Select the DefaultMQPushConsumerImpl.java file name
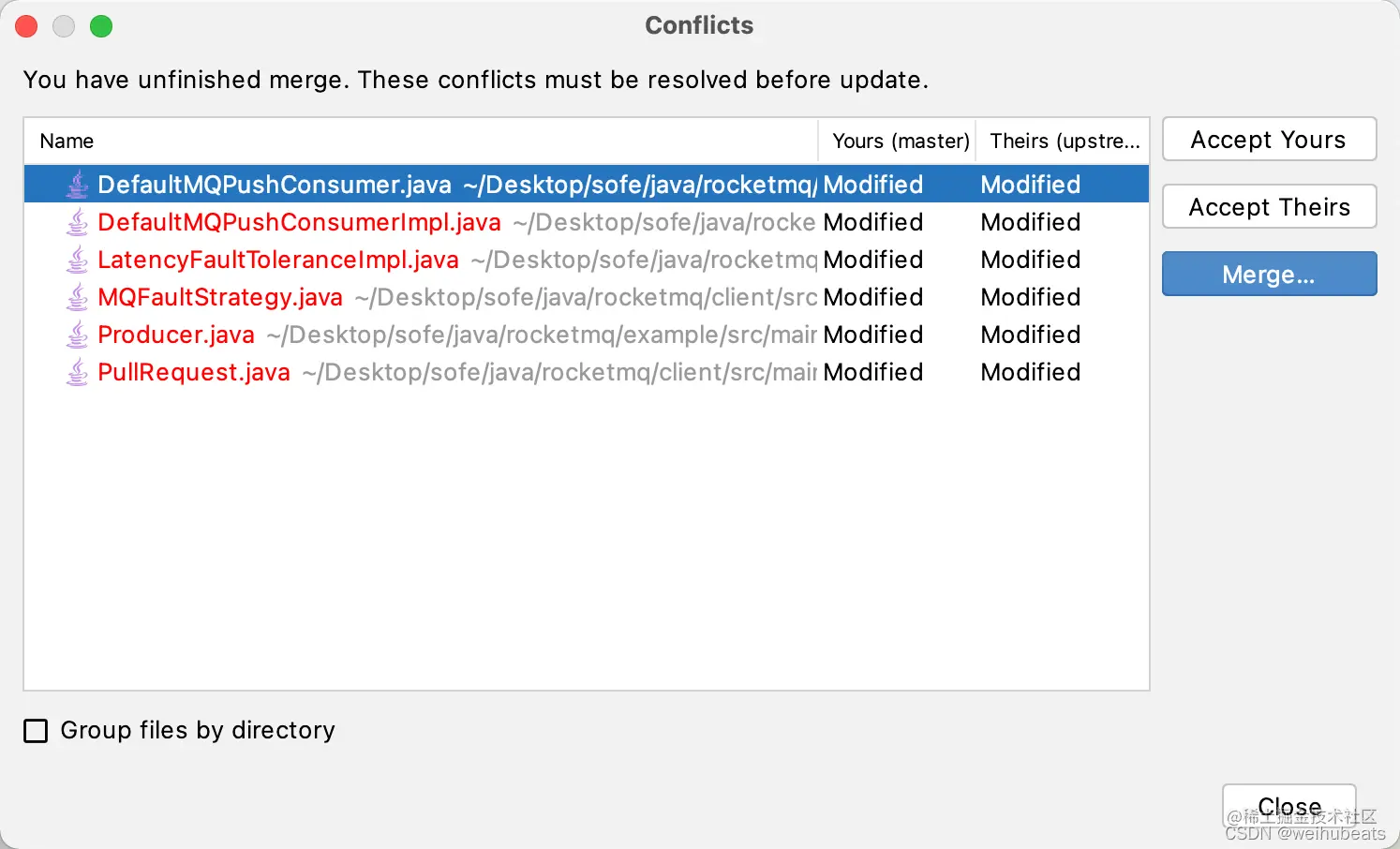 click(299, 222)
